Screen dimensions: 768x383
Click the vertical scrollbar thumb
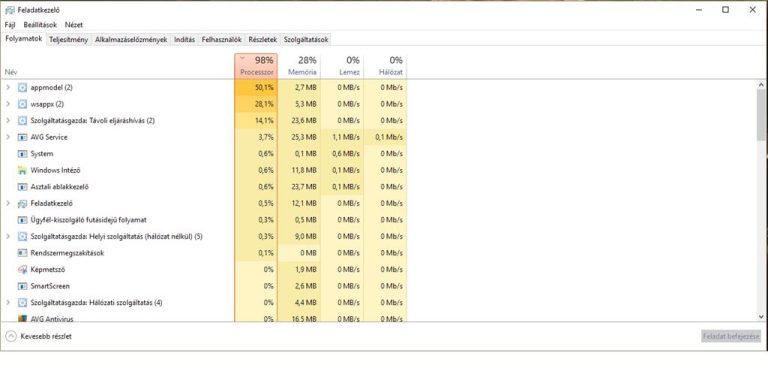pyautogui.click(x=761, y=115)
